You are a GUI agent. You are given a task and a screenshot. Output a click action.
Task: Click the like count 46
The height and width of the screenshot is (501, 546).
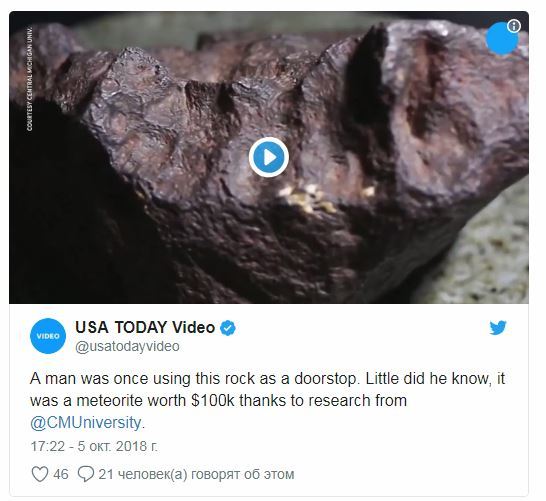pyautogui.click(x=61, y=474)
